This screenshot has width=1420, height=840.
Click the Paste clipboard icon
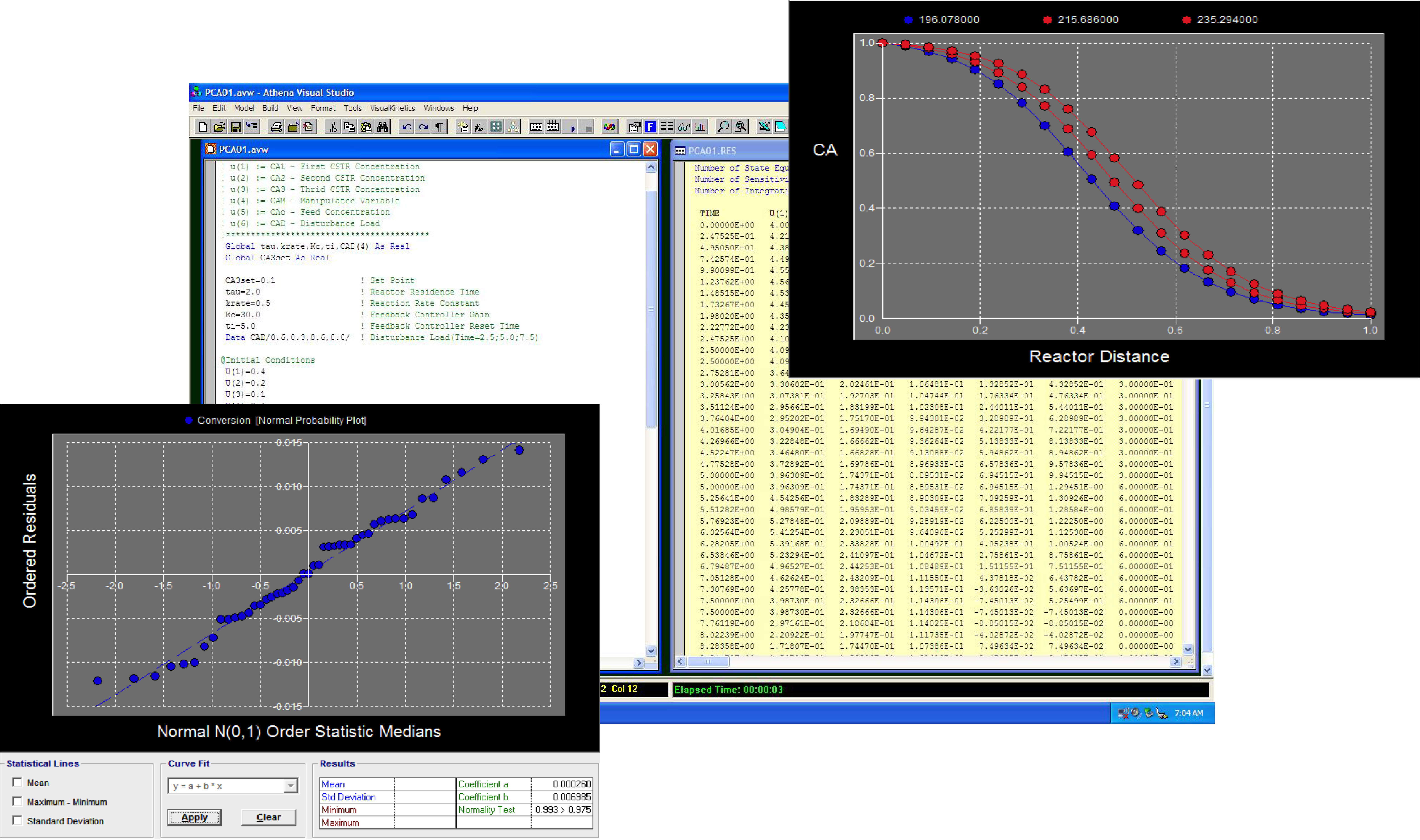click(x=366, y=127)
